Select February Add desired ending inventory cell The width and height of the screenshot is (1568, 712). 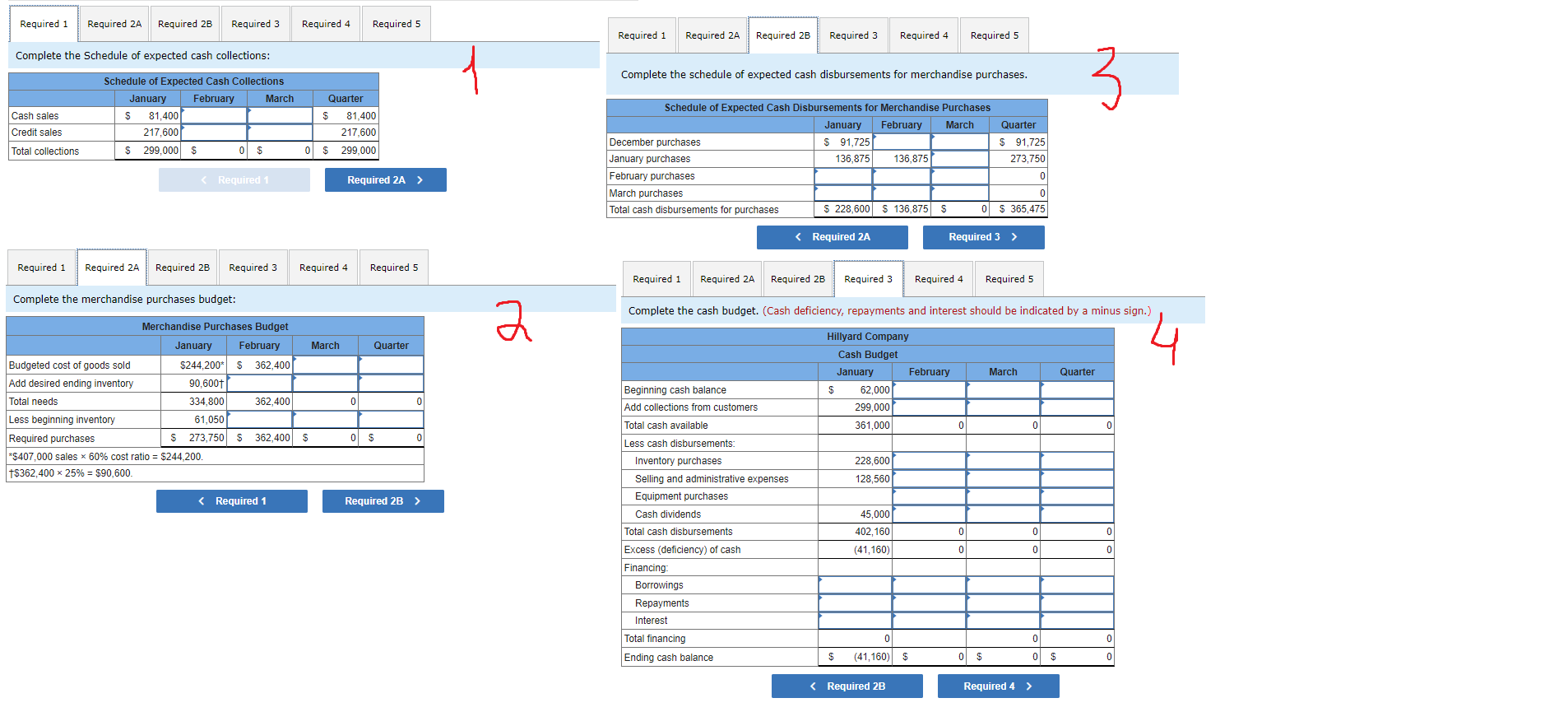(x=260, y=383)
